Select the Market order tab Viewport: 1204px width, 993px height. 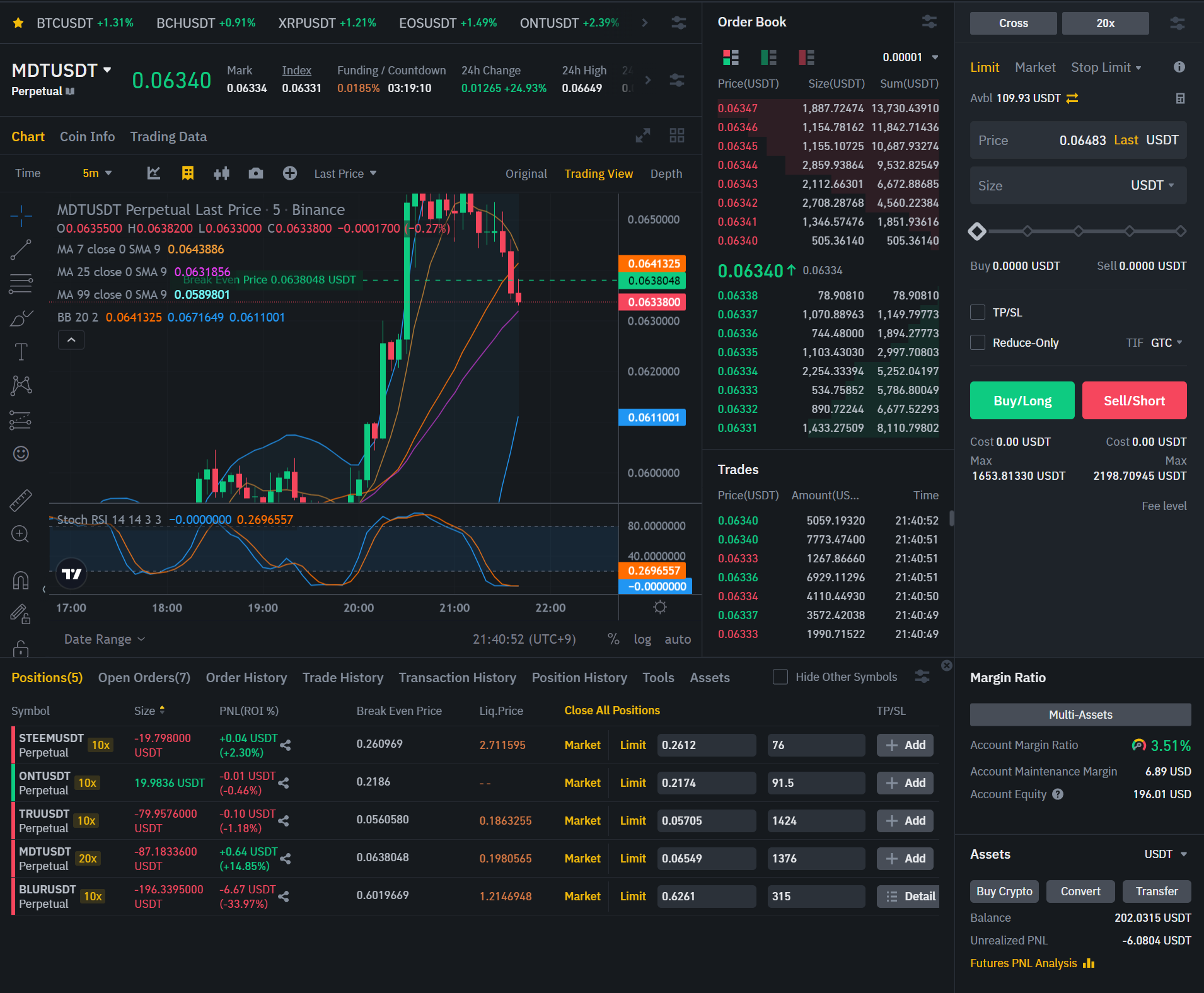pos(1034,67)
